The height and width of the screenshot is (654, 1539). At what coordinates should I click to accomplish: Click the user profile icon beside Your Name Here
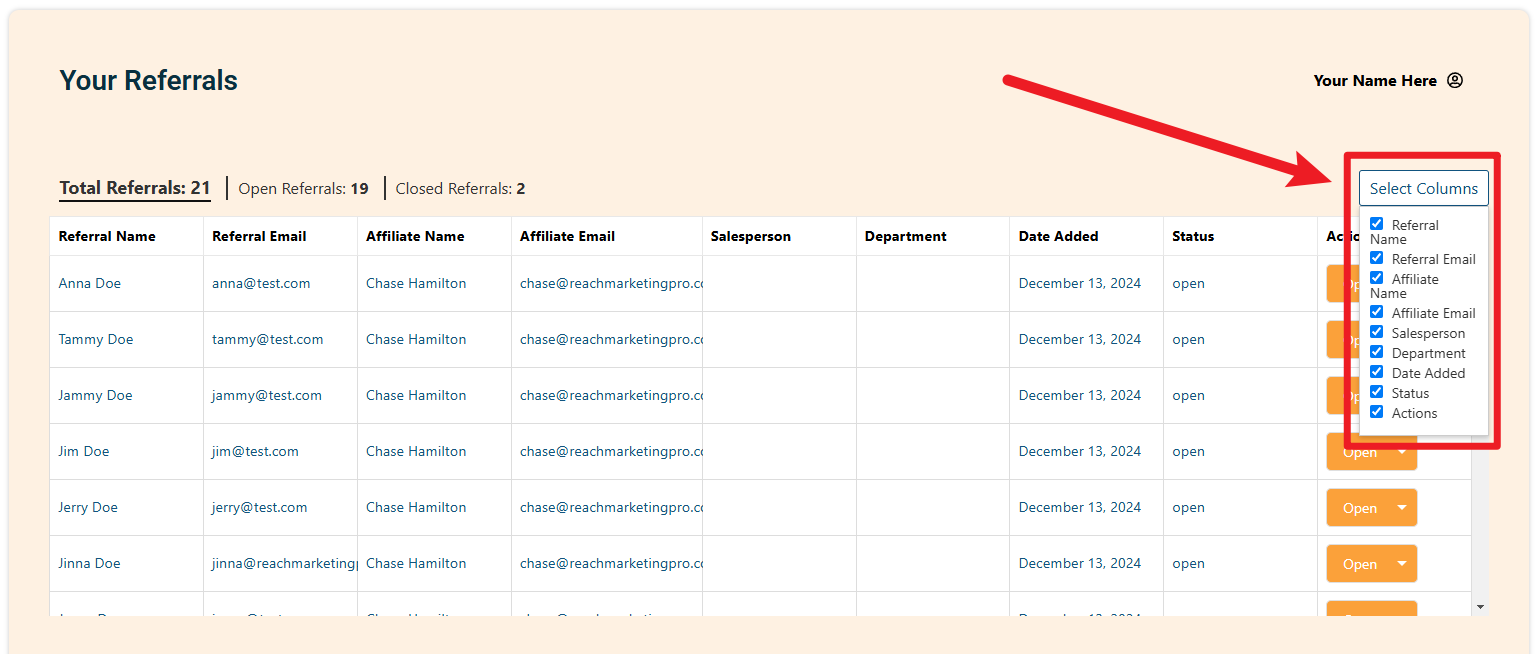[1455, 81]
